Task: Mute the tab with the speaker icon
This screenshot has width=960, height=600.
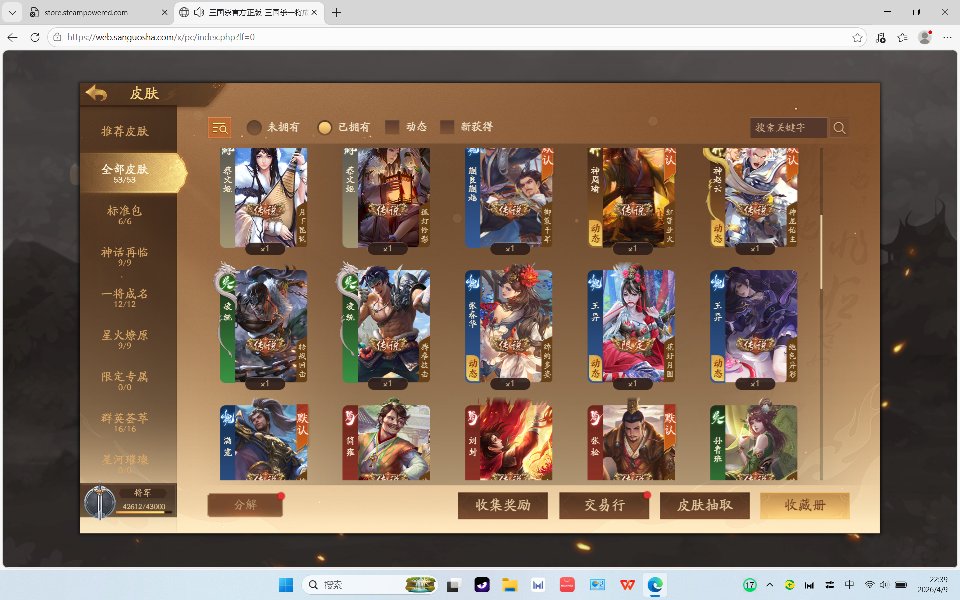Action: [199, 13]
